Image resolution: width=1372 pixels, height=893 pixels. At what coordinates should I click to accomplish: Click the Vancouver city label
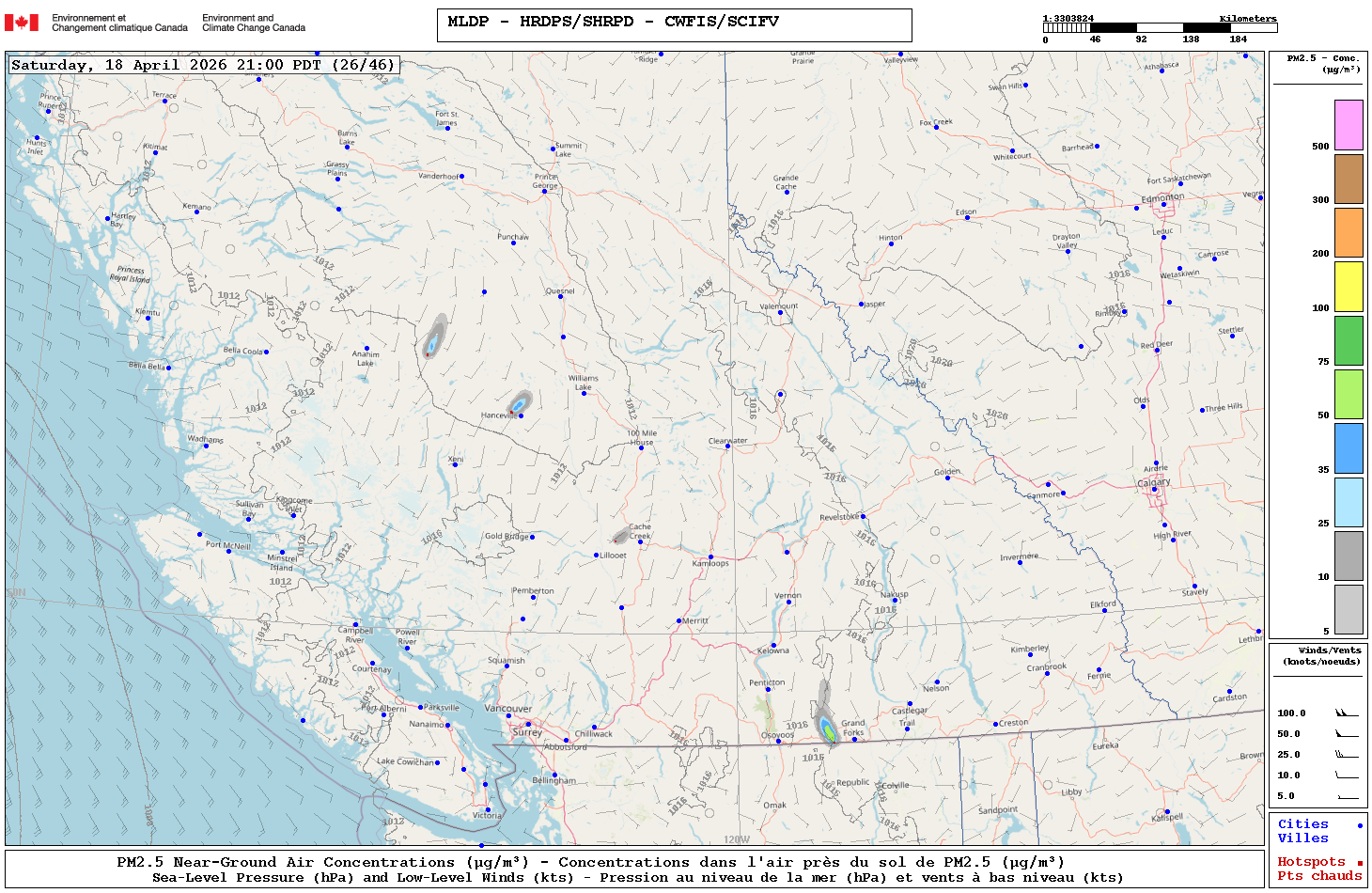click(507, 709)
